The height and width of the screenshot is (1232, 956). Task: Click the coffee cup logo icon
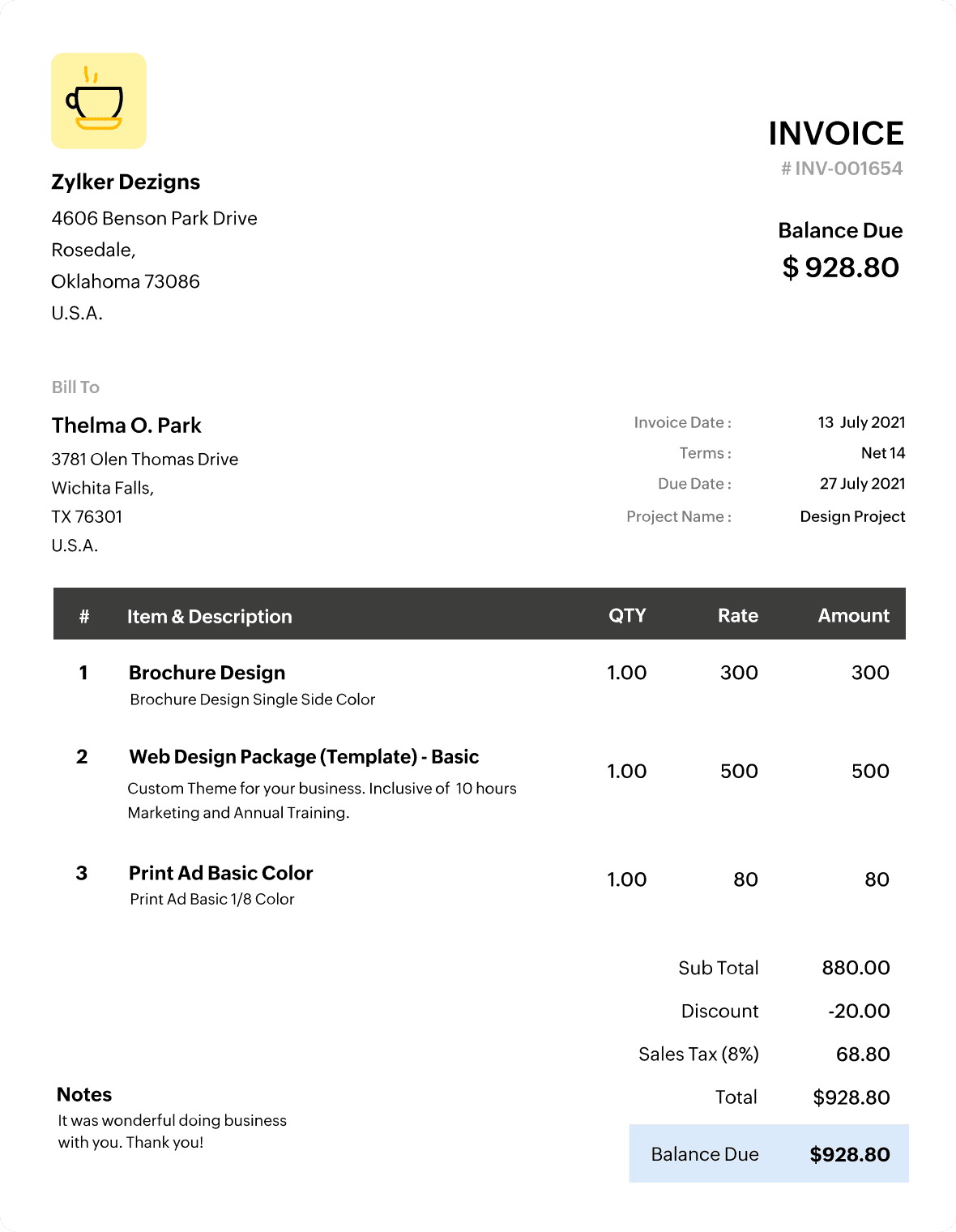[x=99, y=101]
